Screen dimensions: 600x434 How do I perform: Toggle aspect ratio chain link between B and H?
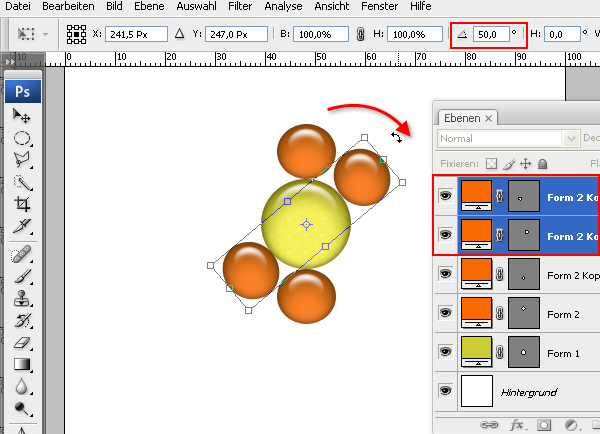coord(360,34)
